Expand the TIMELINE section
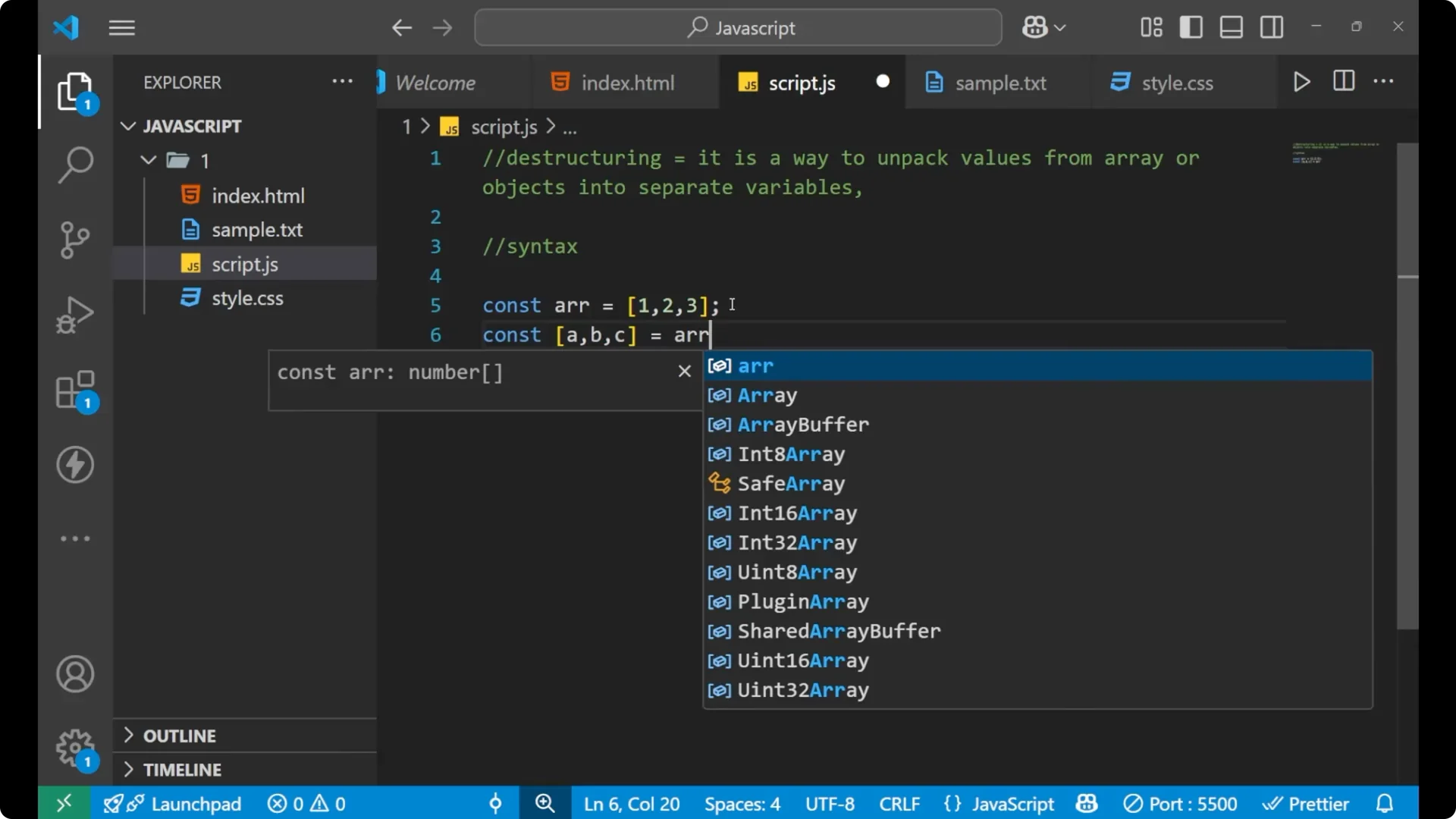This screenshot has height=819, width=1456. tap(183, 769)
